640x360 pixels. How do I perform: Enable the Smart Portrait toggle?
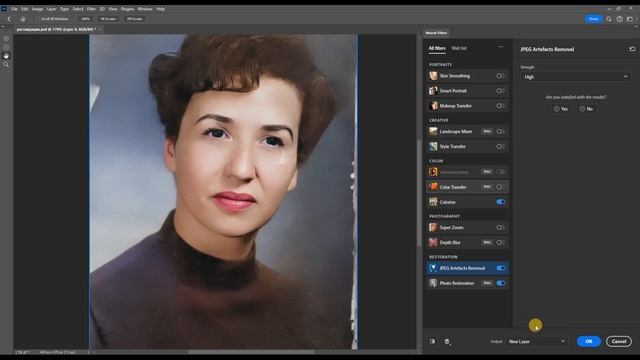click(x=500, y=91)
